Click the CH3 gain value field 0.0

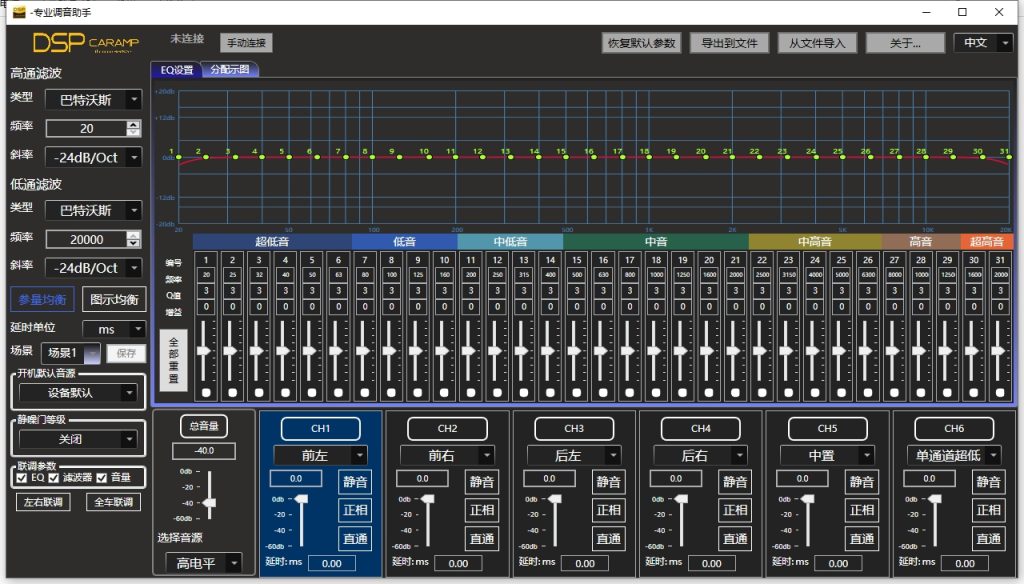(x=549, y=479)
